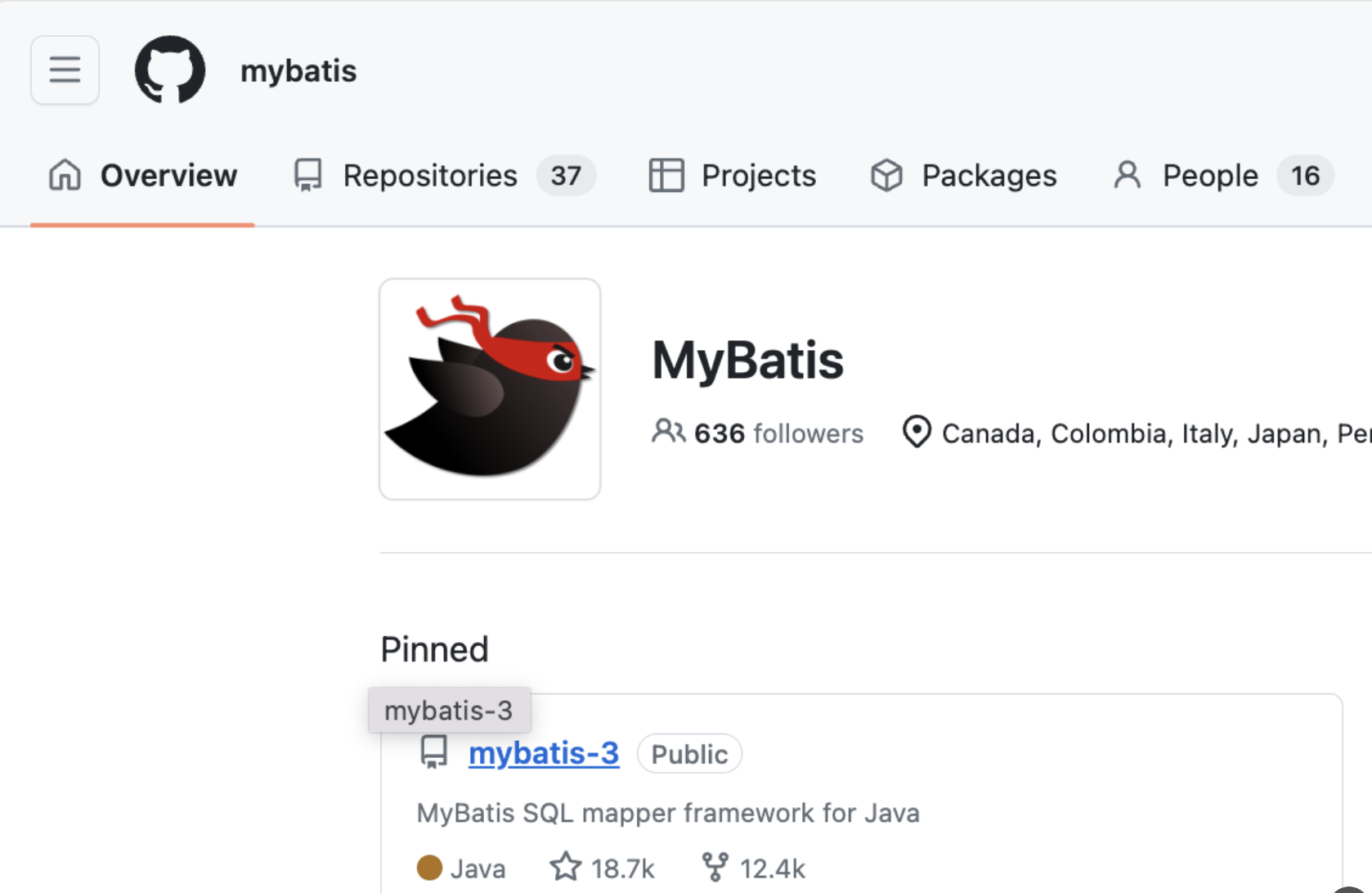Click the GitHub octocat logo

point(170,70)
